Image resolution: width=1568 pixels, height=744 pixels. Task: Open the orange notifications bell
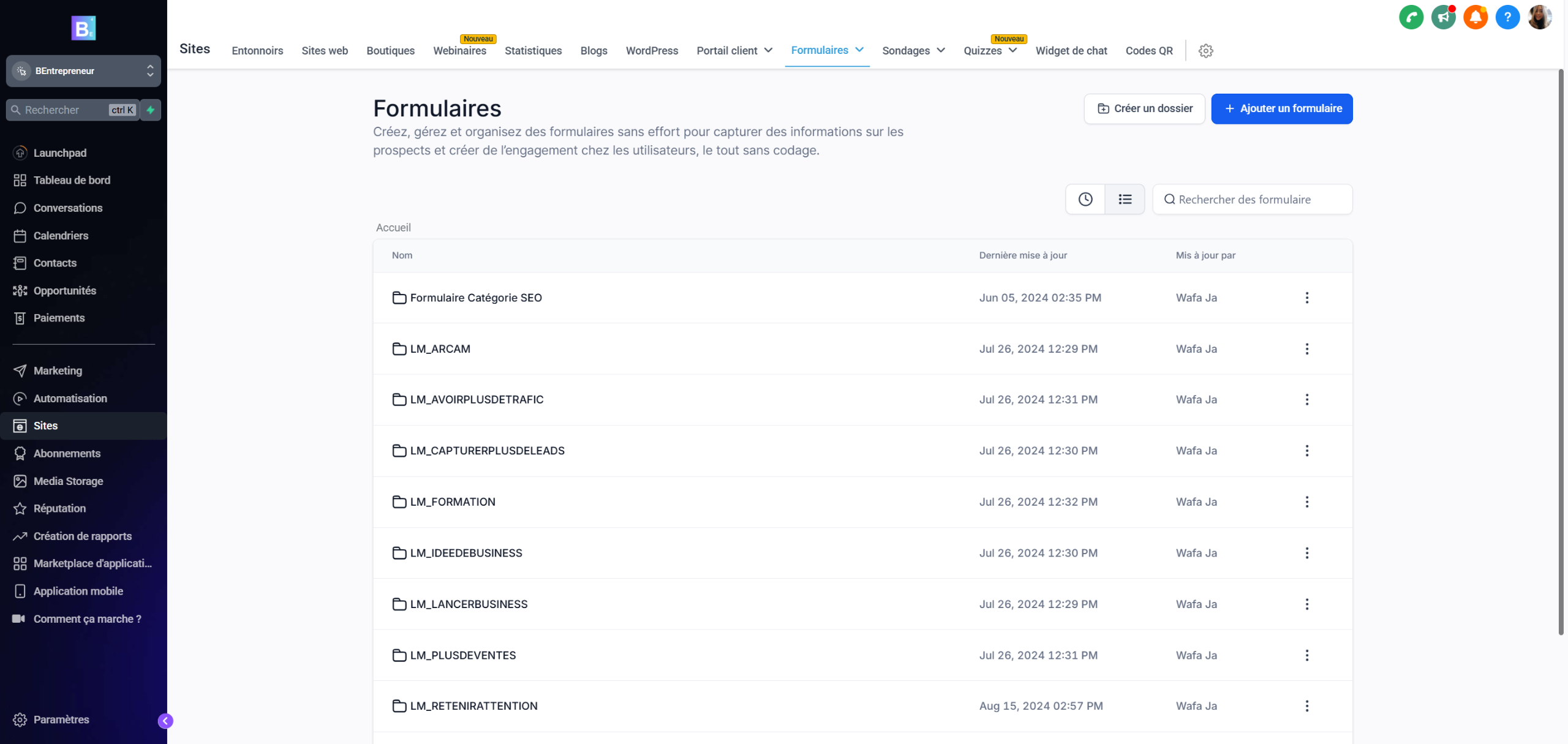[x=1475, y=17]
